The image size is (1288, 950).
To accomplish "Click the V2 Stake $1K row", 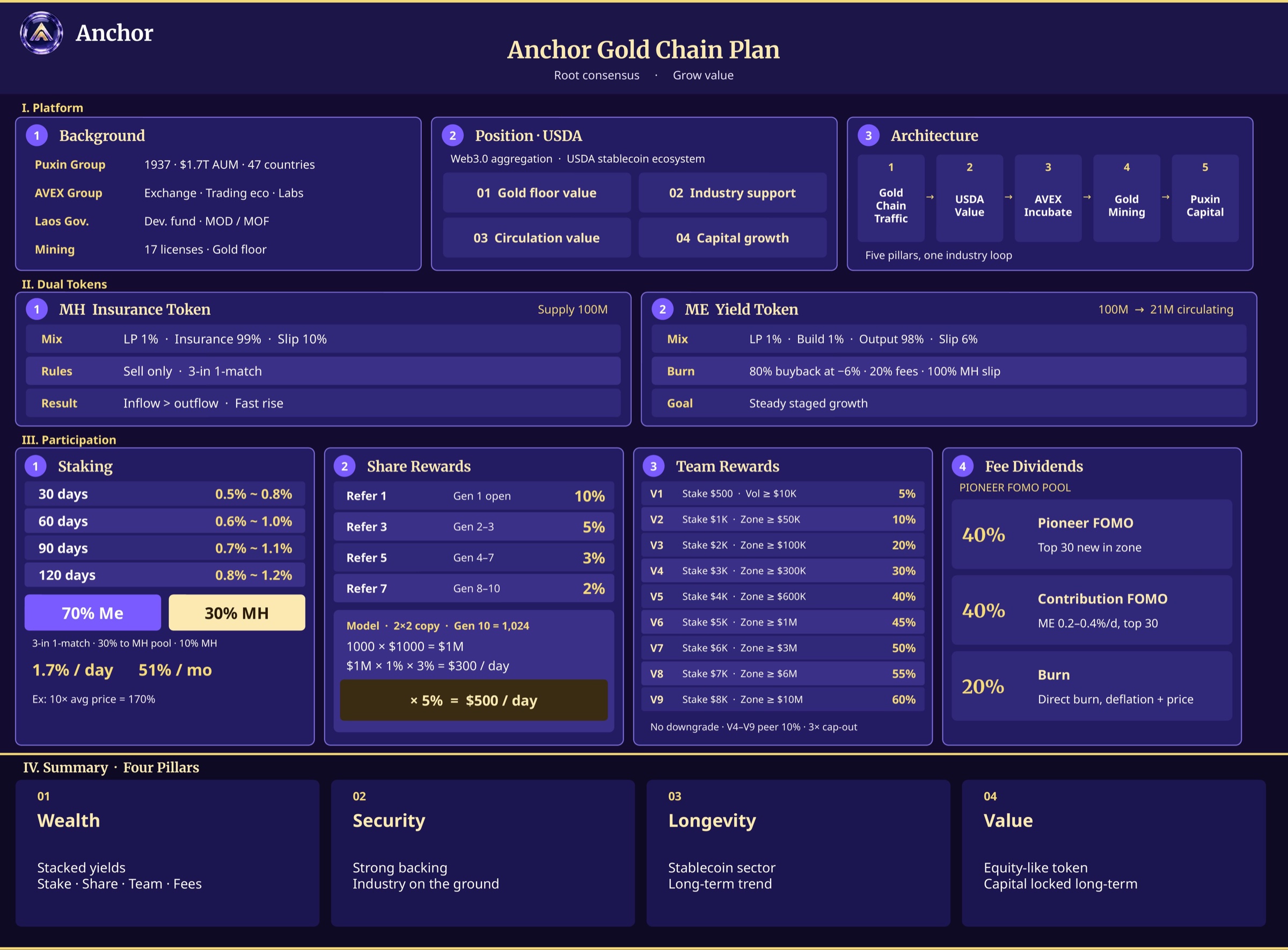I will [783, 519].
